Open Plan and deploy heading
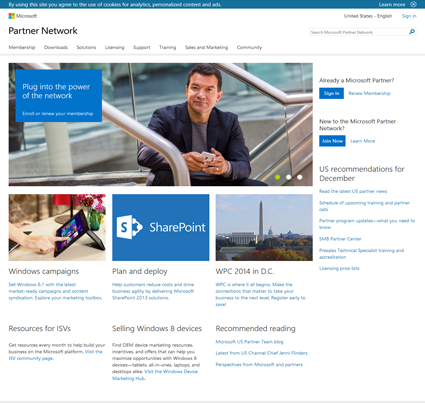The width and height of the screenshot is (425, 403). [x=140, y=271]
